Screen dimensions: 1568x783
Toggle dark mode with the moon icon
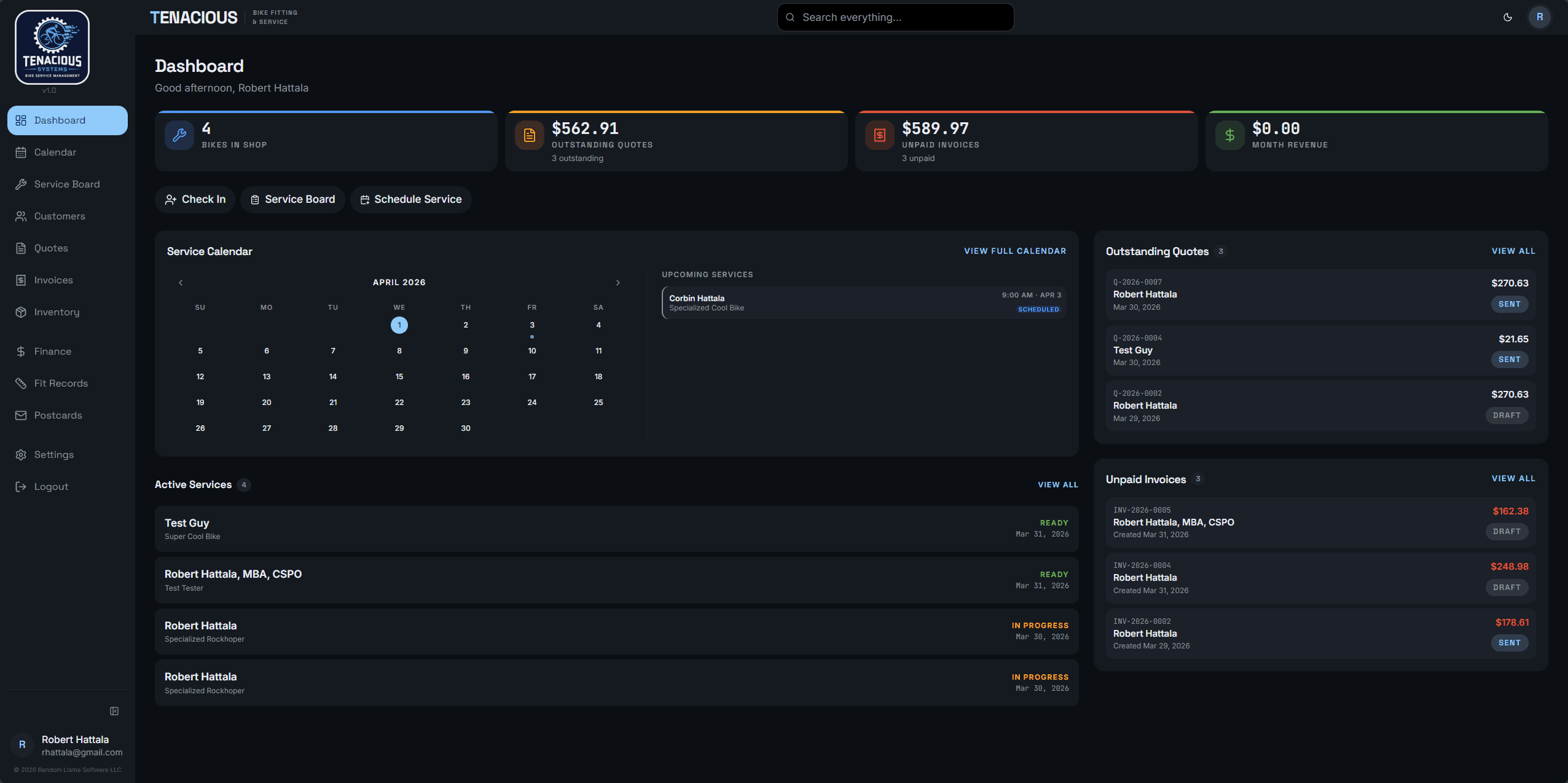click(1507, 17)
